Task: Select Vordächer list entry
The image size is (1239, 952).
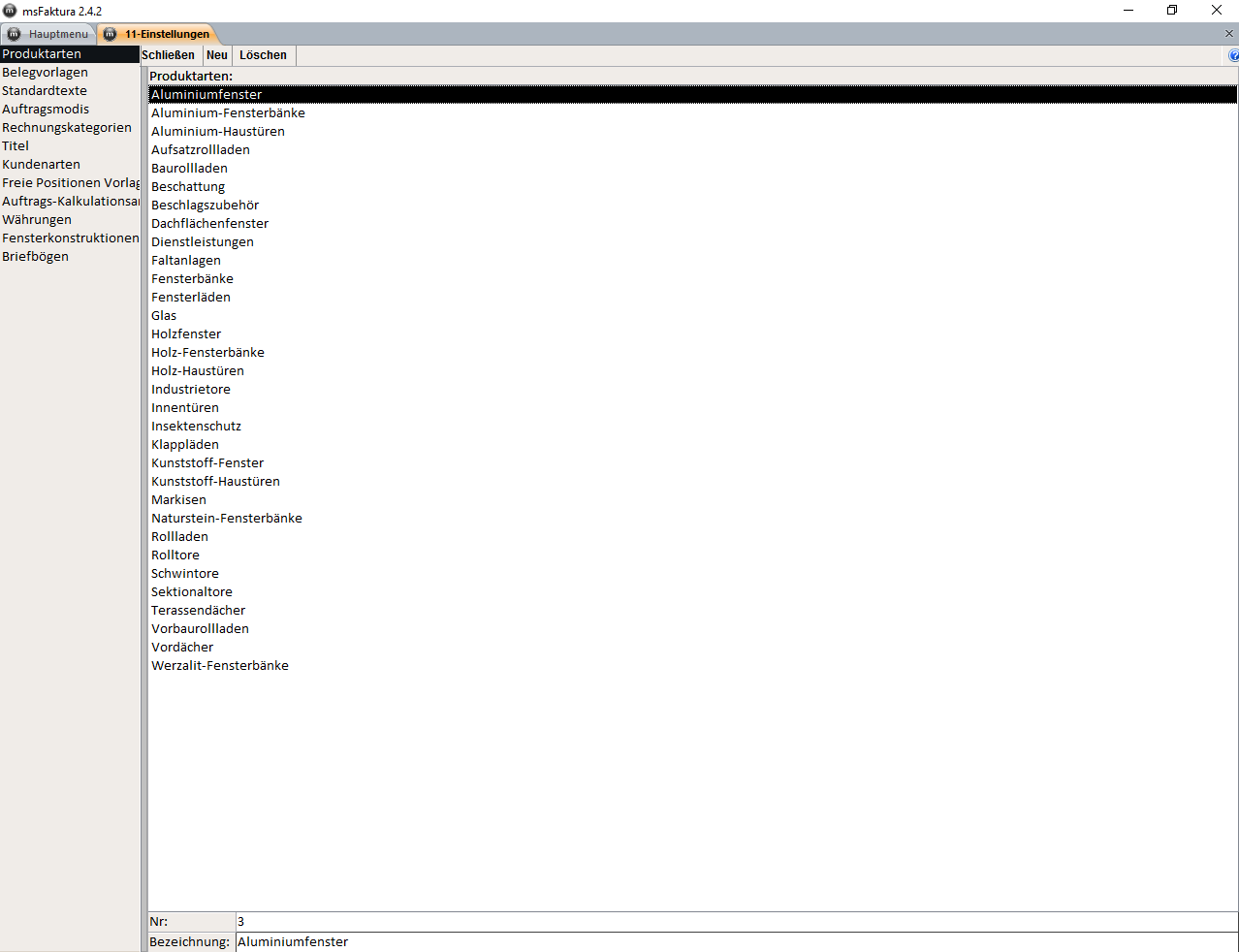Action: [x=693, y=648]
